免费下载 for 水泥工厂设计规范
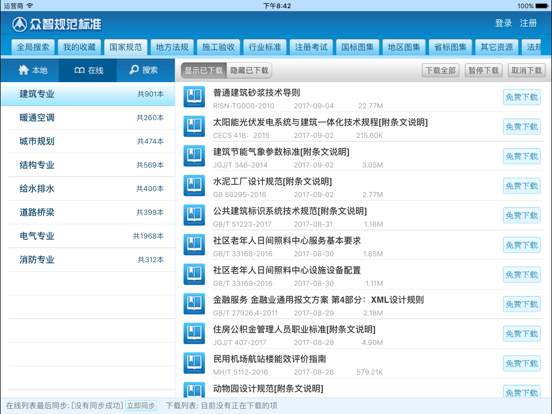The image size is (552, 414). click(x=522, y=186)
